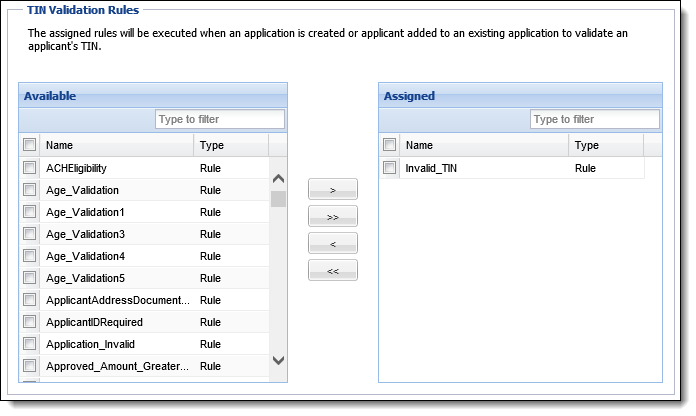Click scroll down arrow in Available list

pos(278,360)
